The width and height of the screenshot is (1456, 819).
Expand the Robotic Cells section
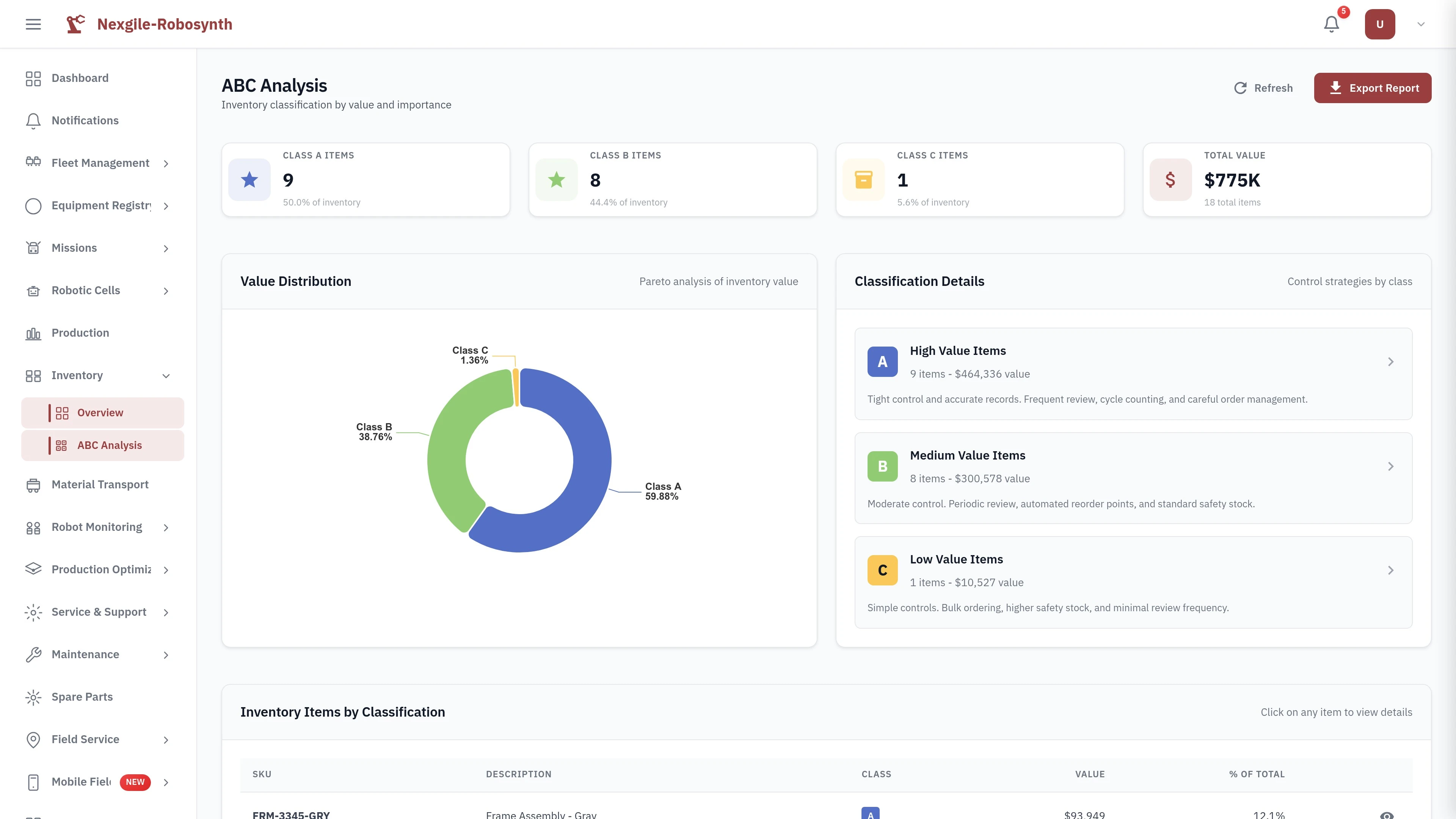point(166,290)
